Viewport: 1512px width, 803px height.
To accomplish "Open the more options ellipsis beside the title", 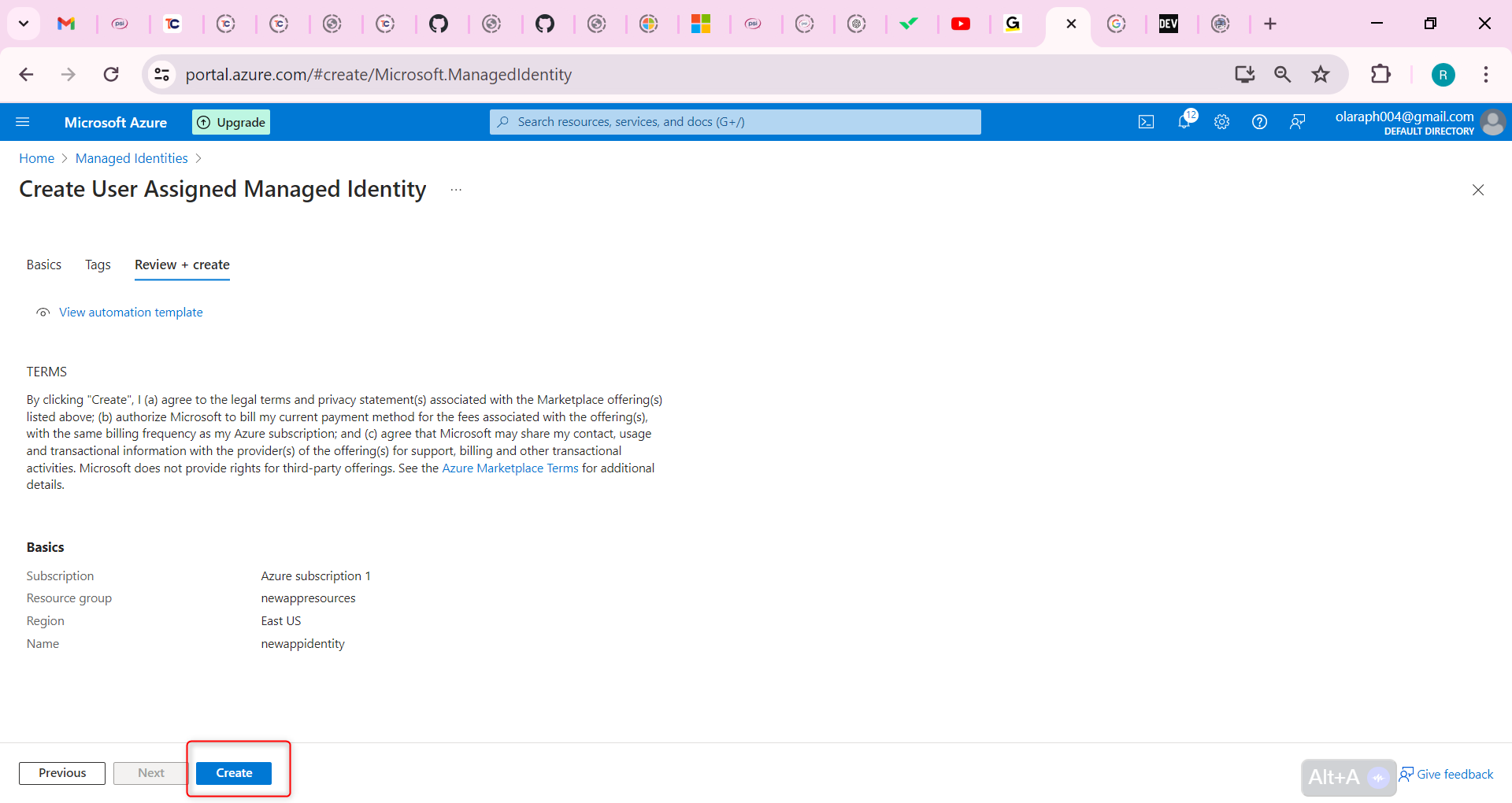I will click(456, 190).
